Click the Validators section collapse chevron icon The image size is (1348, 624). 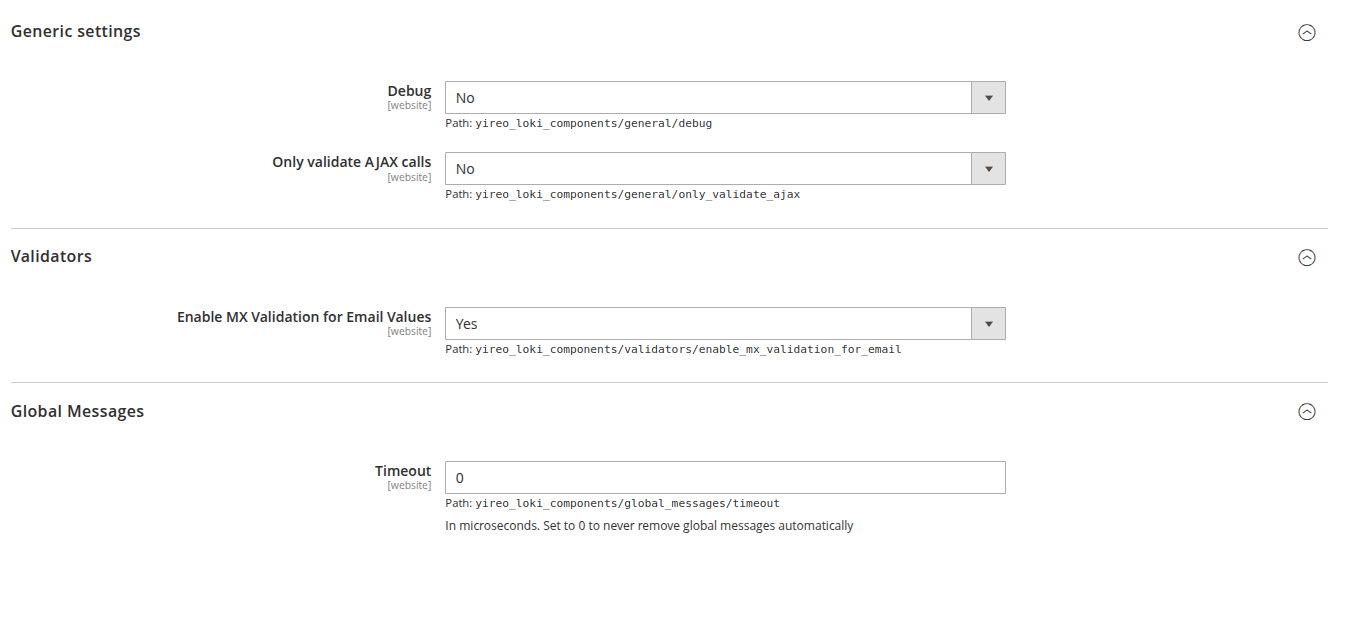click(1306, 257)
